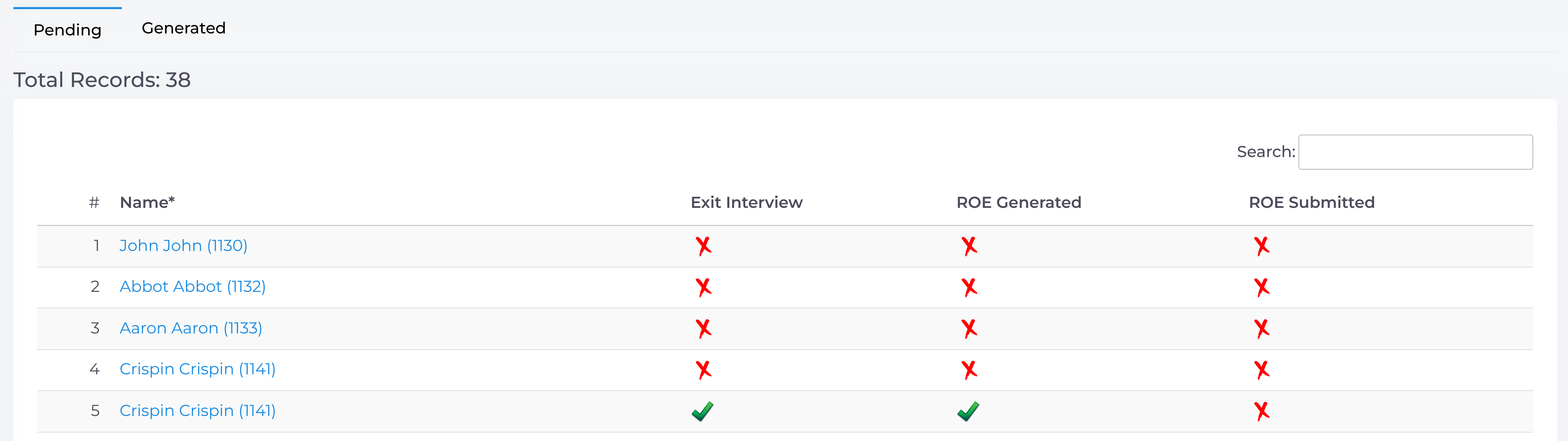Image resolution: width=1568 pixels, height=441 pixels.
Task: Open row 4 Crispin Crispin (1141) link
Action: click(197, 369)
